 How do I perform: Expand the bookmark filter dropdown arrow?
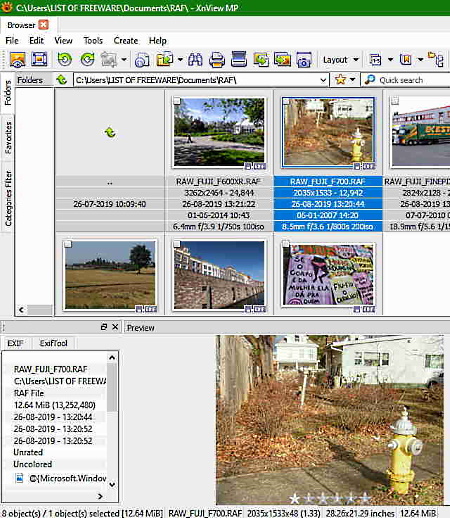[420, 60]
